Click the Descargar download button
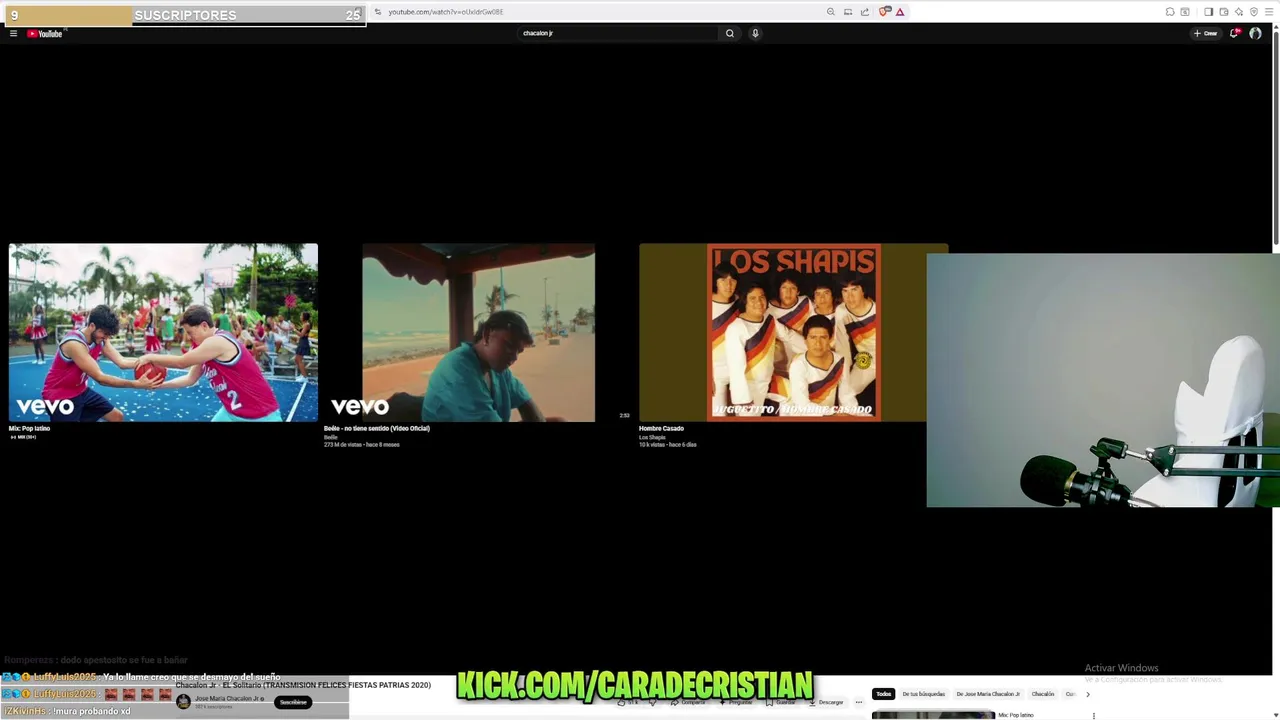This screenshot has width=1280, height=720. point(826,702)
